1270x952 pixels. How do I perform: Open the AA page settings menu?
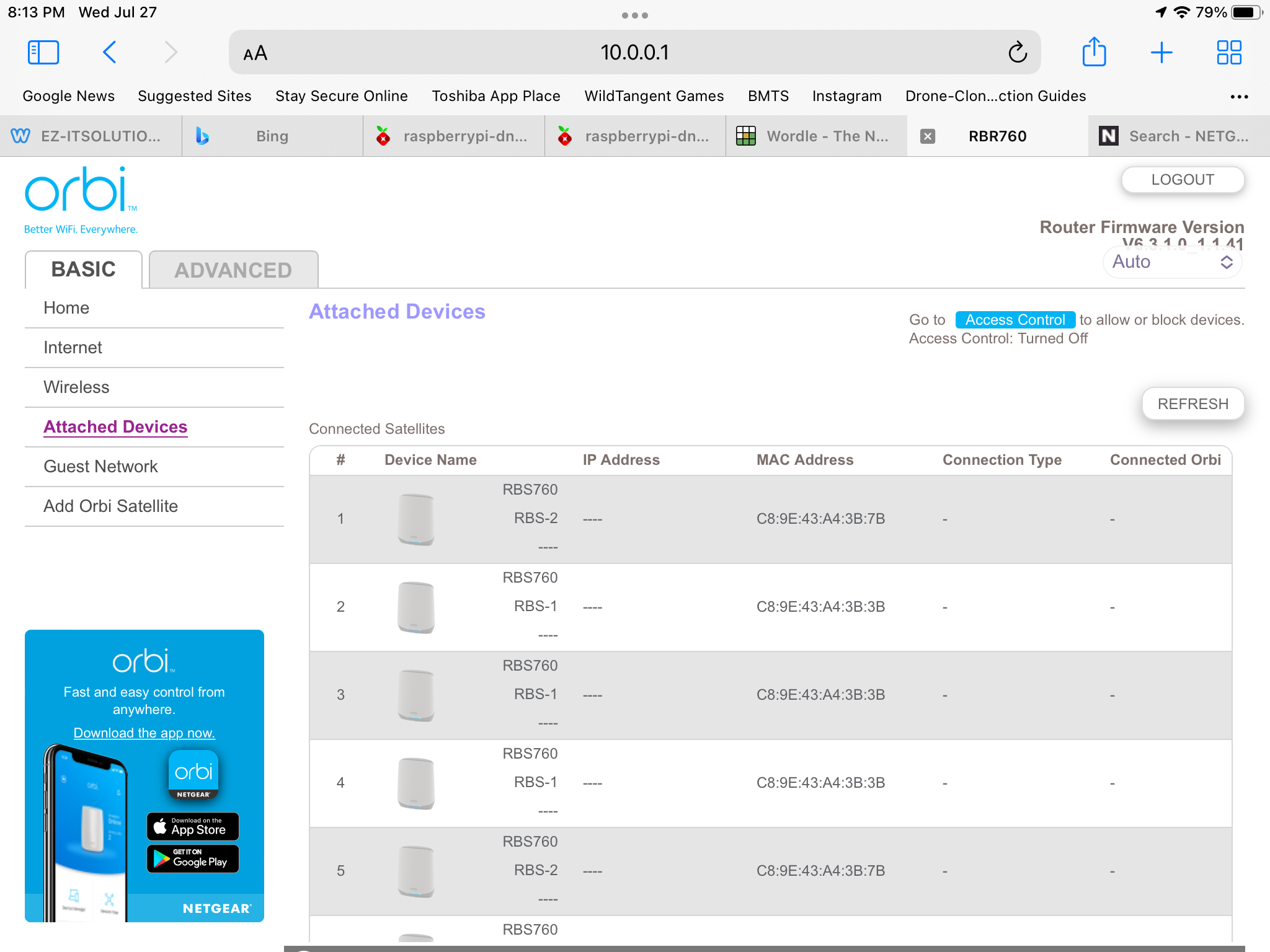click(x=254, y=52)
